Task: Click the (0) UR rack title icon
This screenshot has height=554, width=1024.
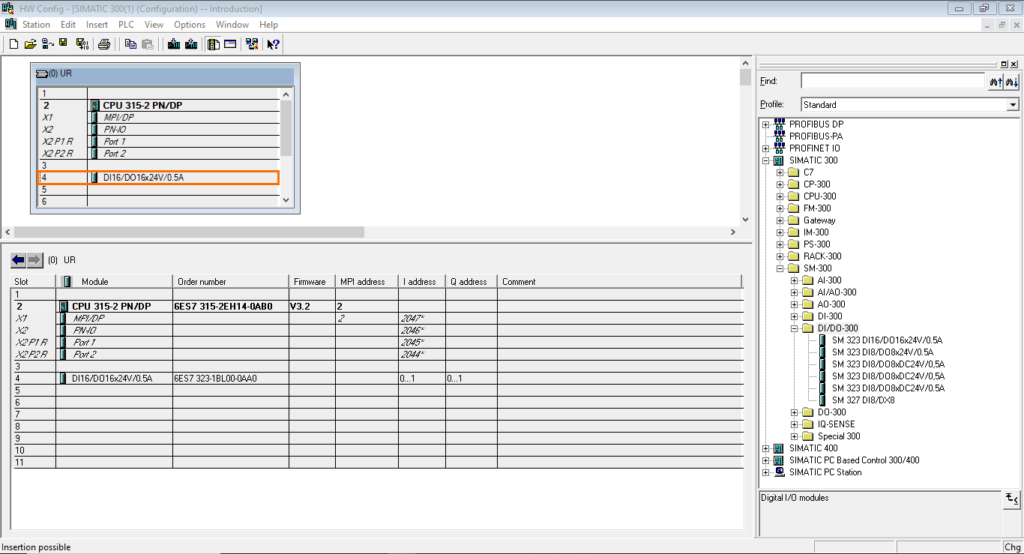Action: (42, 74)
